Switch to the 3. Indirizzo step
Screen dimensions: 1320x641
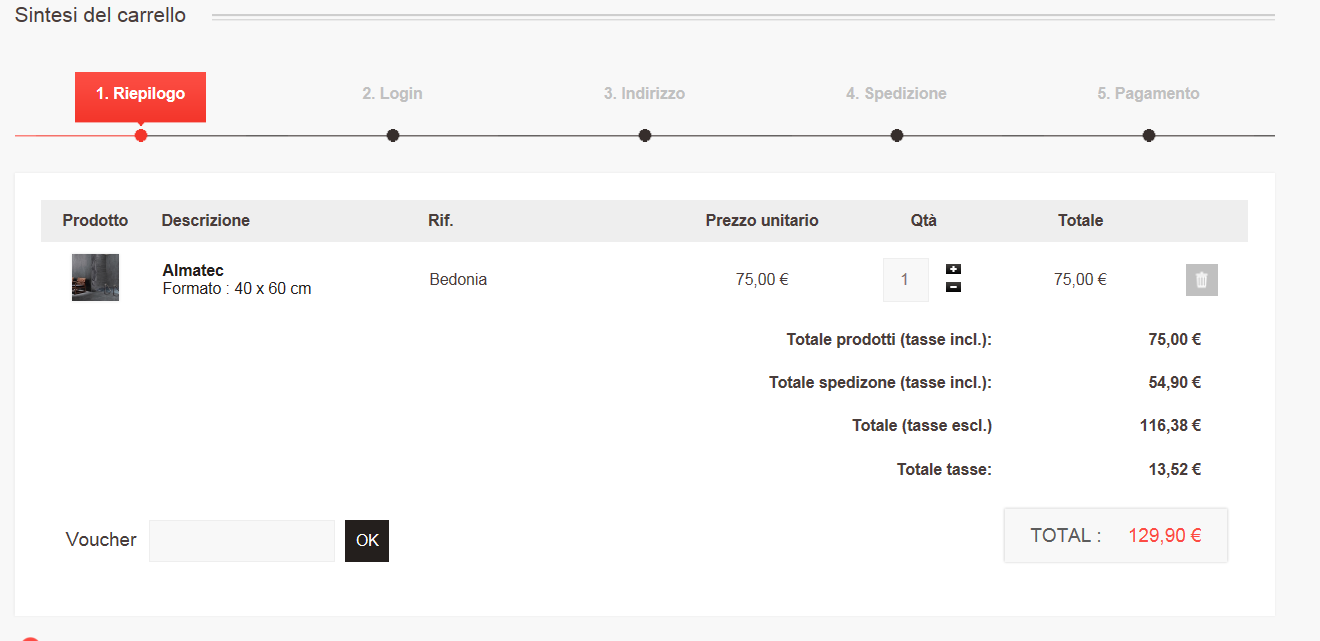coord(644,94)
